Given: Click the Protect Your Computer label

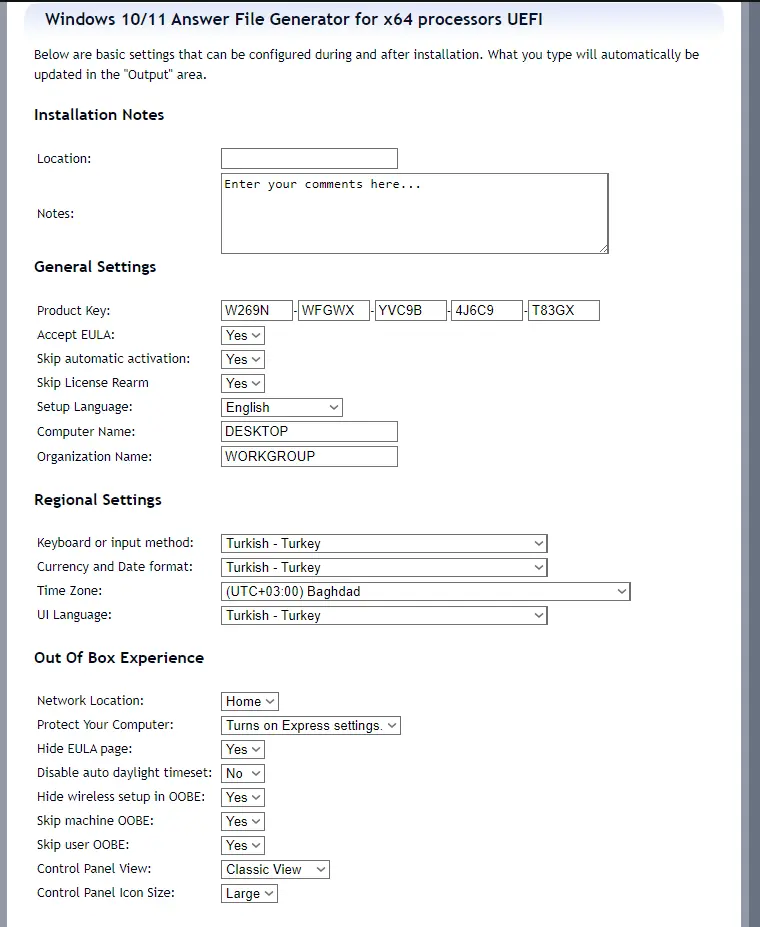Looking at the screenshot, I should [x=105, y=725].
